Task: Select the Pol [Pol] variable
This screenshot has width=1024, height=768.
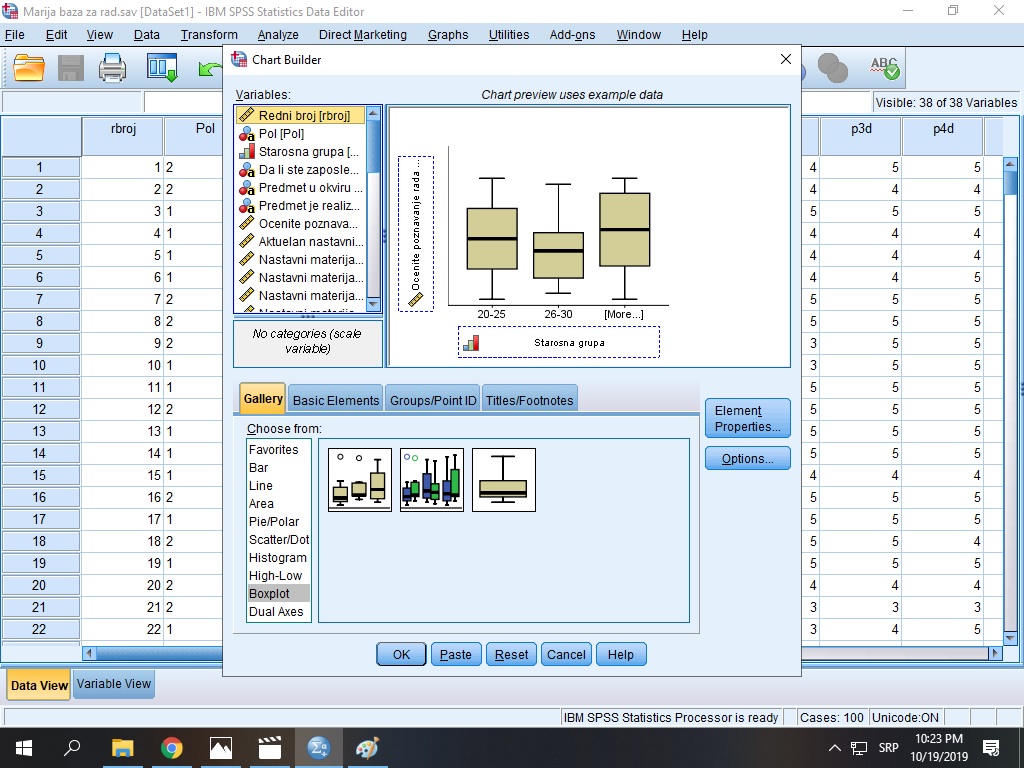Action: 281,133
